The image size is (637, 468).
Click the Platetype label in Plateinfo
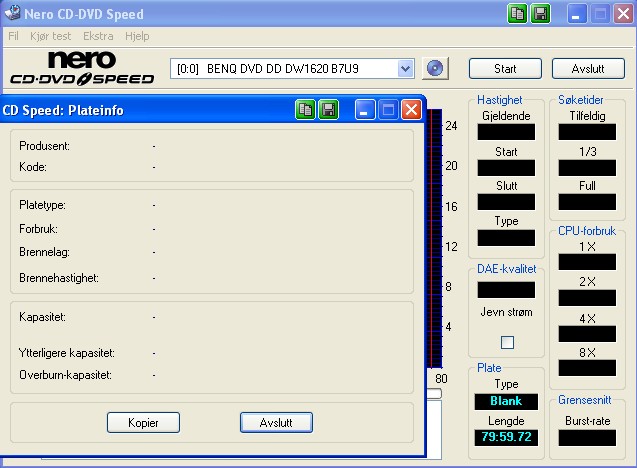click(42, 205)
